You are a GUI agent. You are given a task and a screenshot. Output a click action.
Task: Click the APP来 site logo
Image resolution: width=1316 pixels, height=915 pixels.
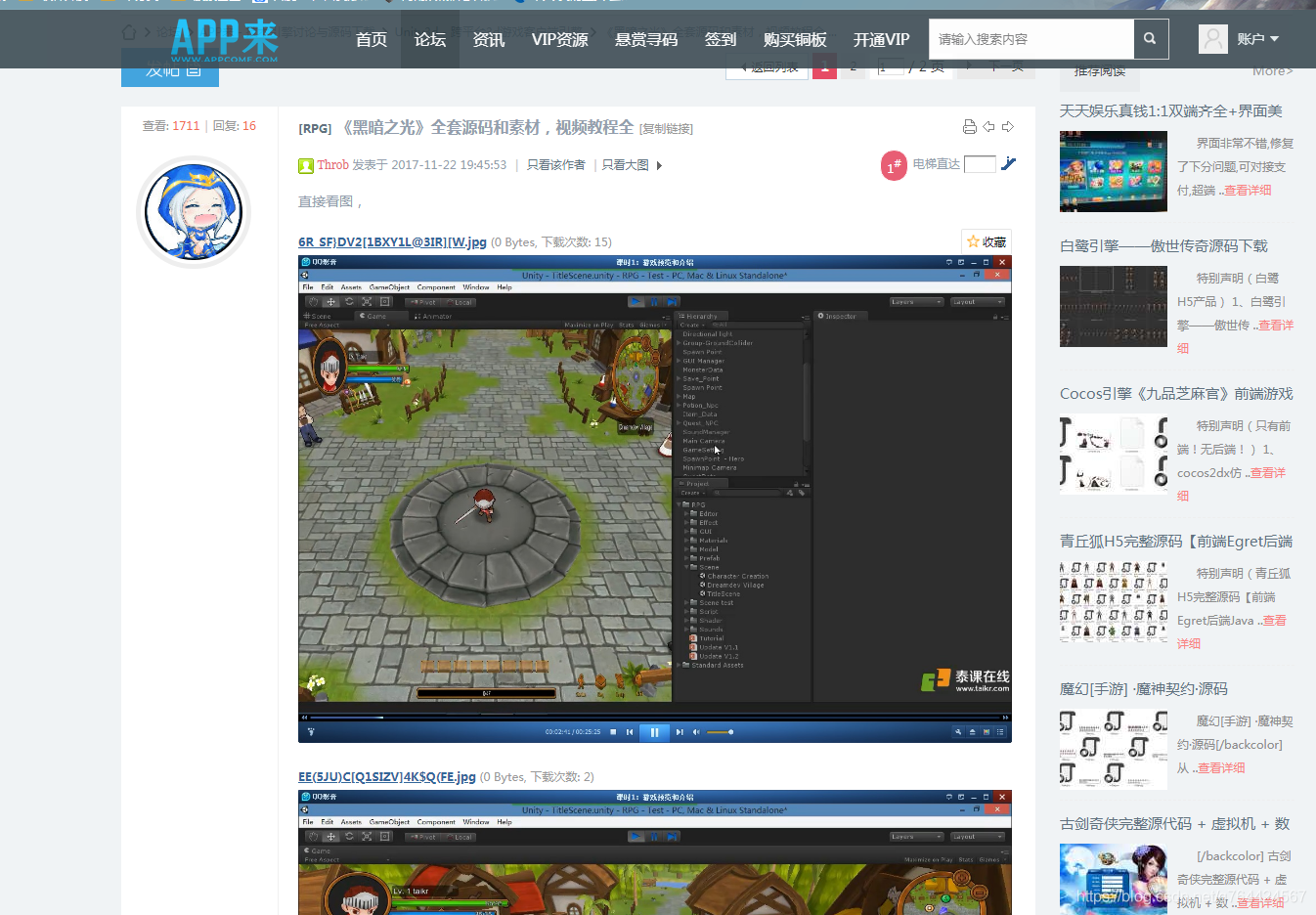225,40
